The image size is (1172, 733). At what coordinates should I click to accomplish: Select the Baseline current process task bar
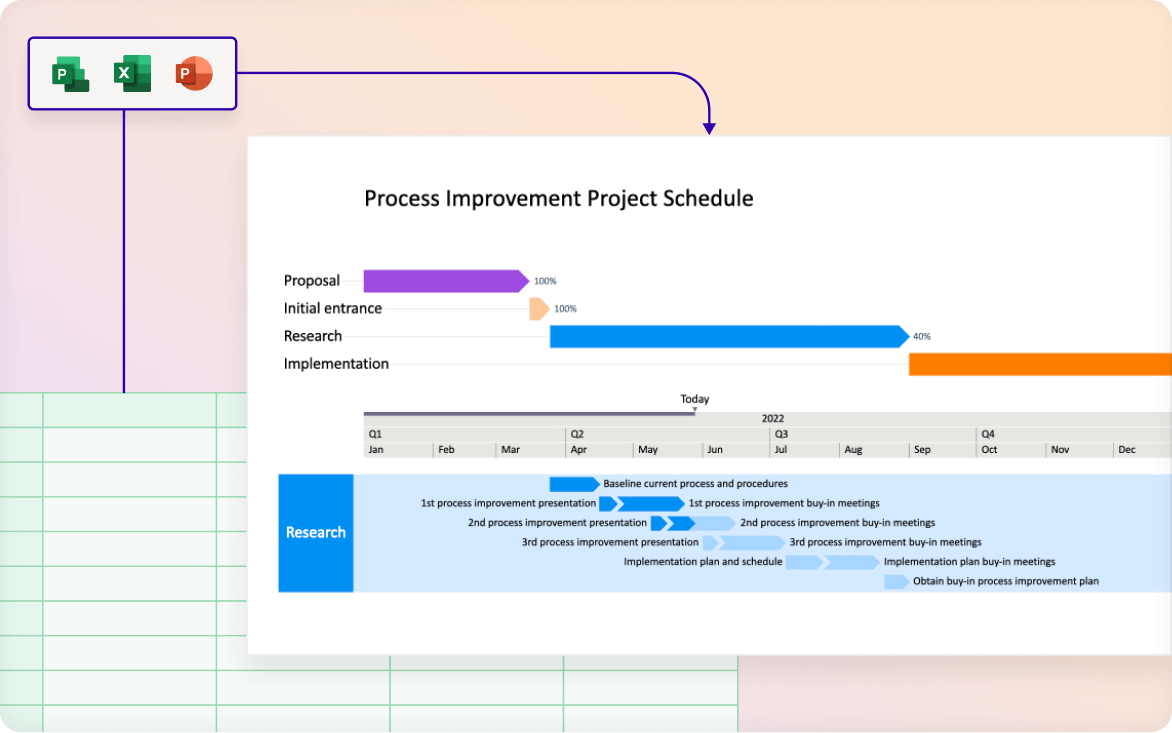[574, 484]
